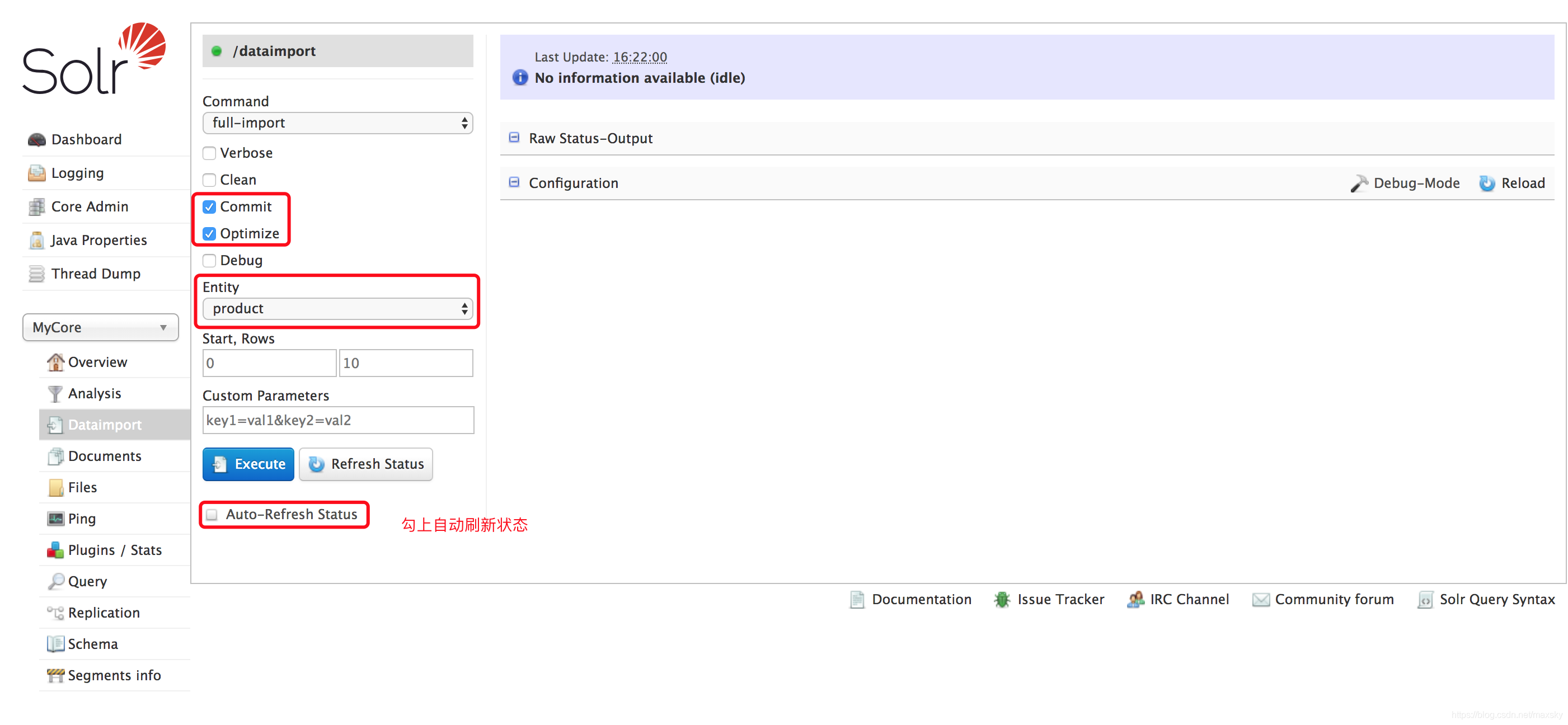Click the /dataimport handler header

click(x=338, y=51)
